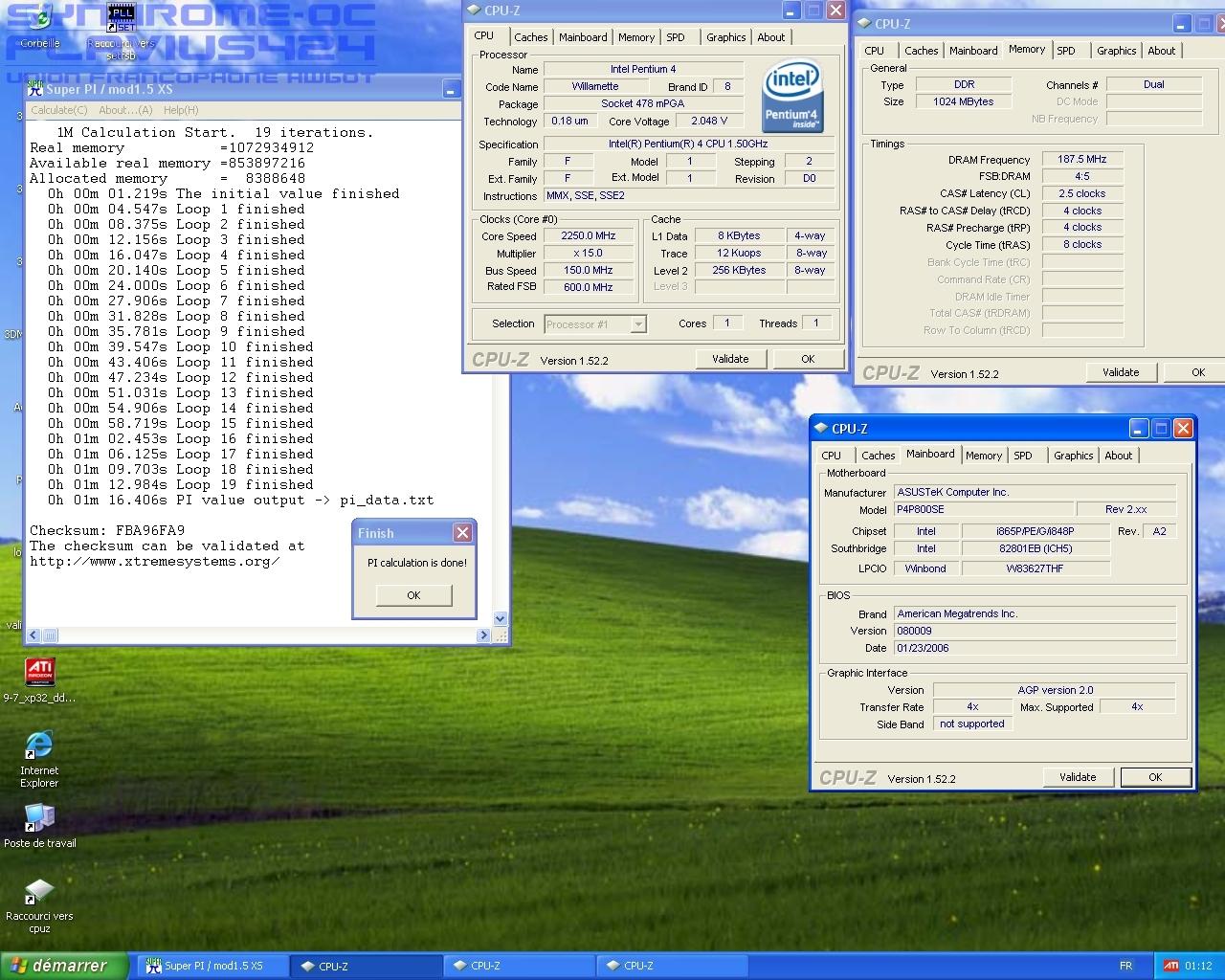Click the Super PI title bar icon
This screenshot has width=1225, height=980.
[x=35, y=88]
